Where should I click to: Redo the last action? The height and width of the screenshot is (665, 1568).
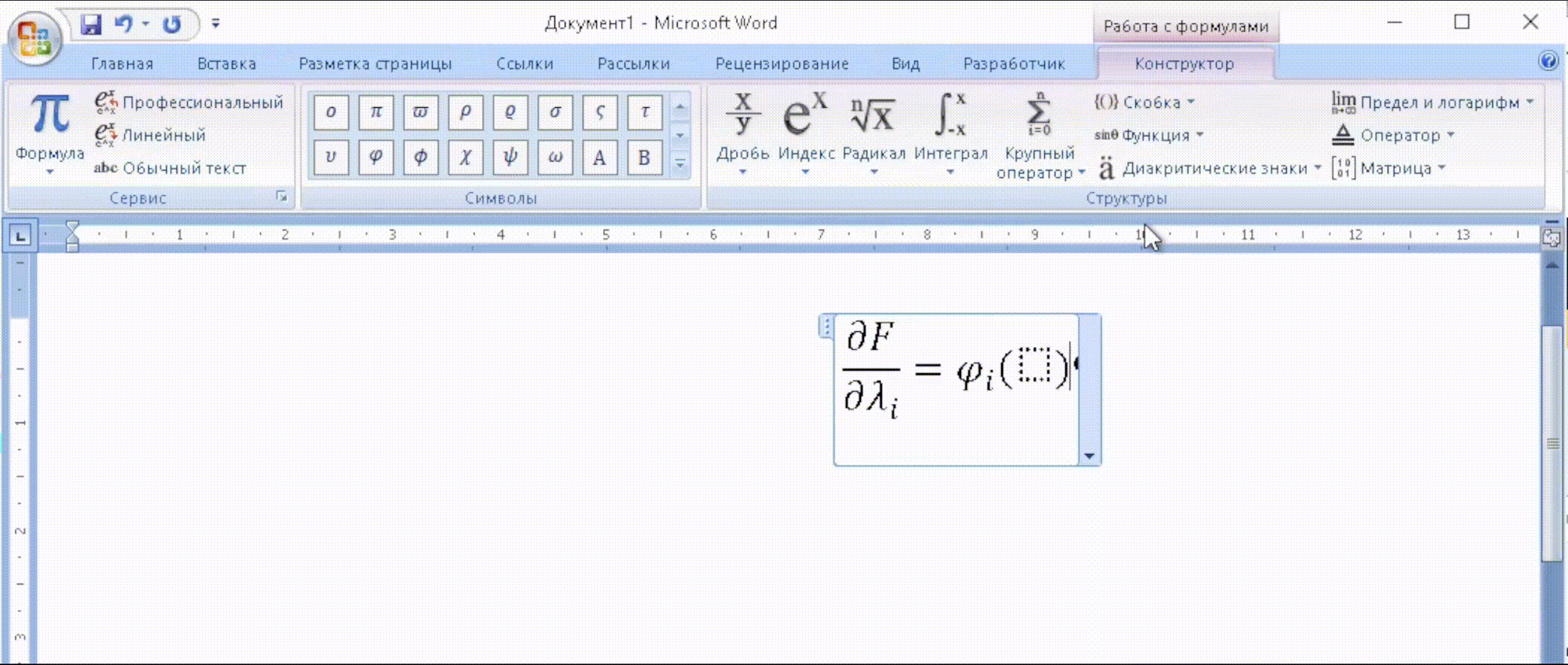coord(173,25)
